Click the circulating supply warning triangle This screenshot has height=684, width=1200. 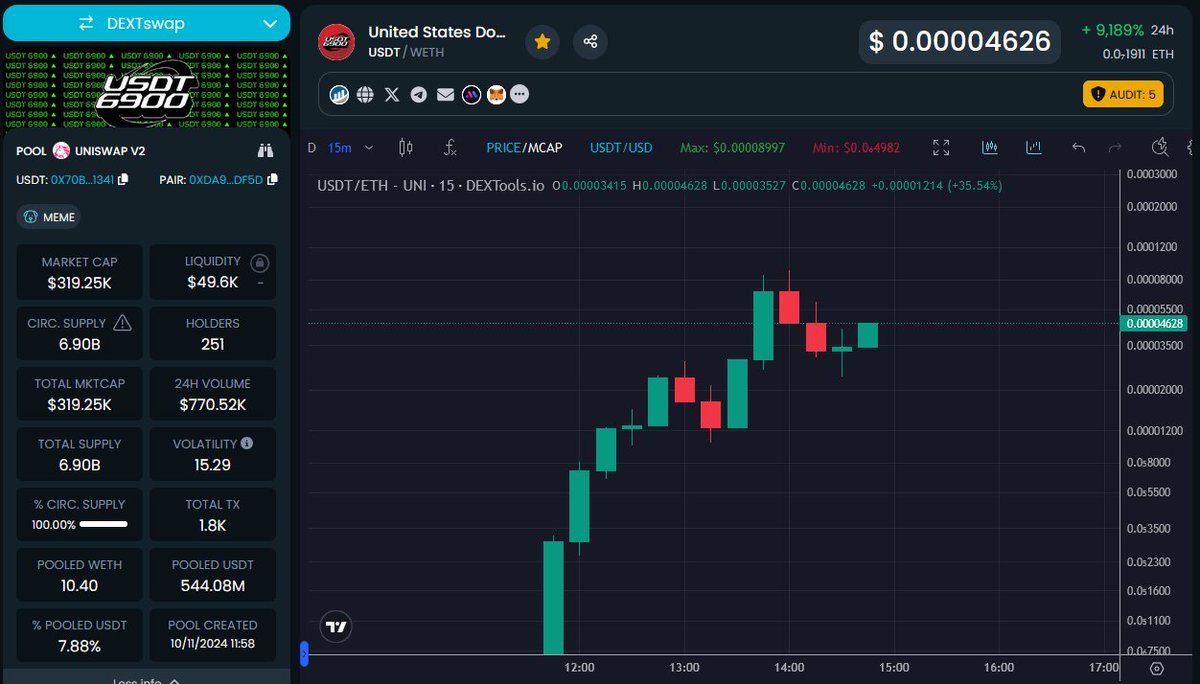tap(122, 323)
